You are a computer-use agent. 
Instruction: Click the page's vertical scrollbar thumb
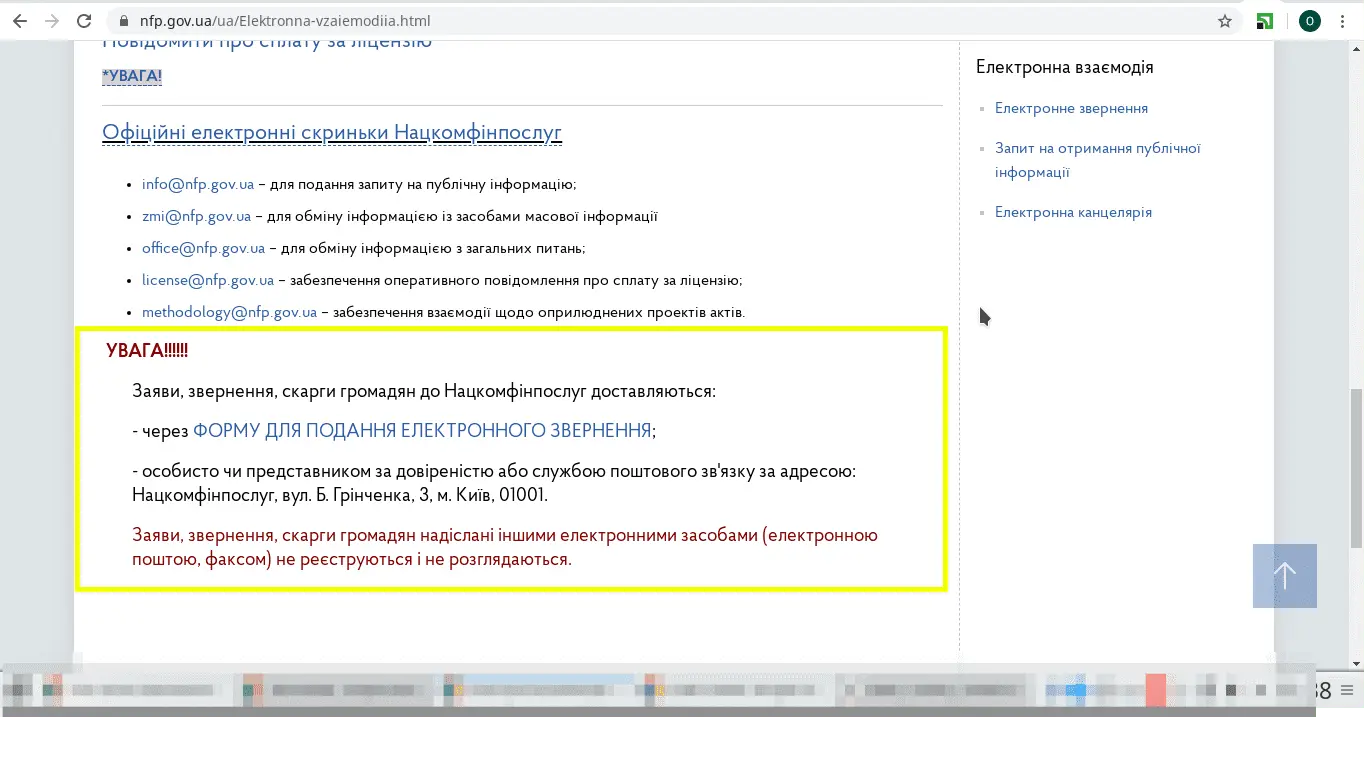coord(1356,468)
